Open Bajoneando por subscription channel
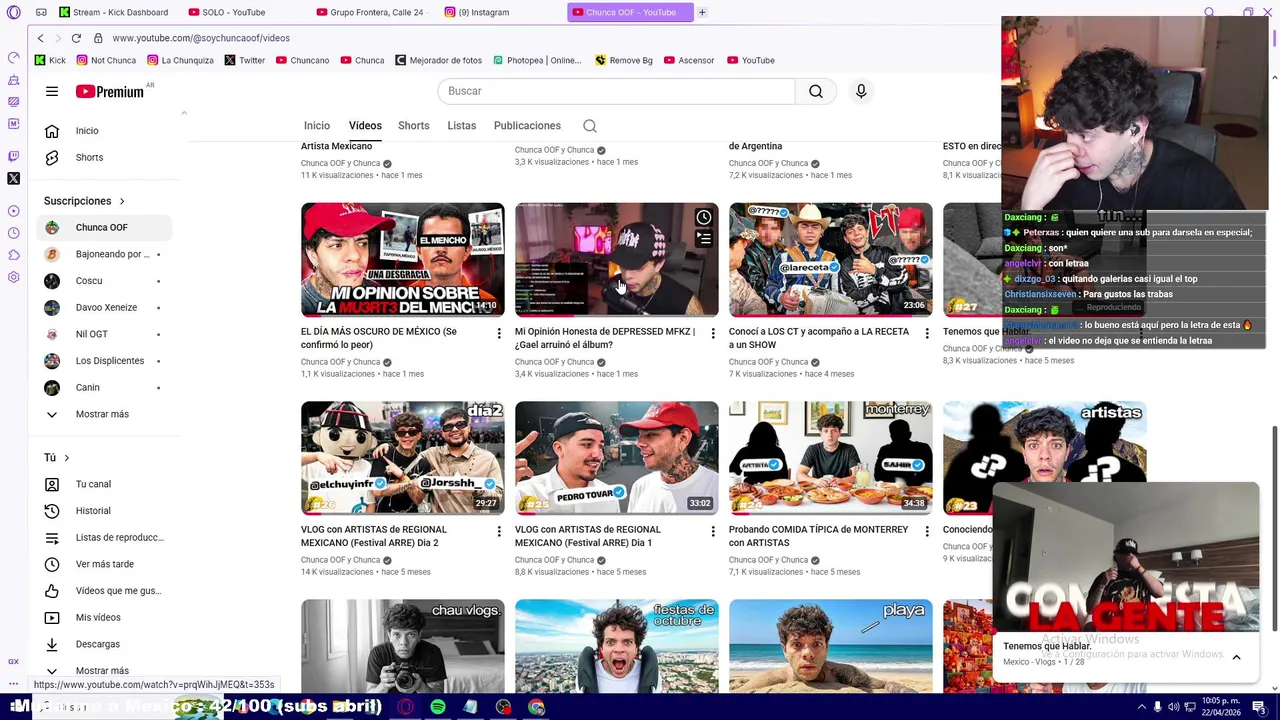The image size is (1280, 720). point(104,254)
